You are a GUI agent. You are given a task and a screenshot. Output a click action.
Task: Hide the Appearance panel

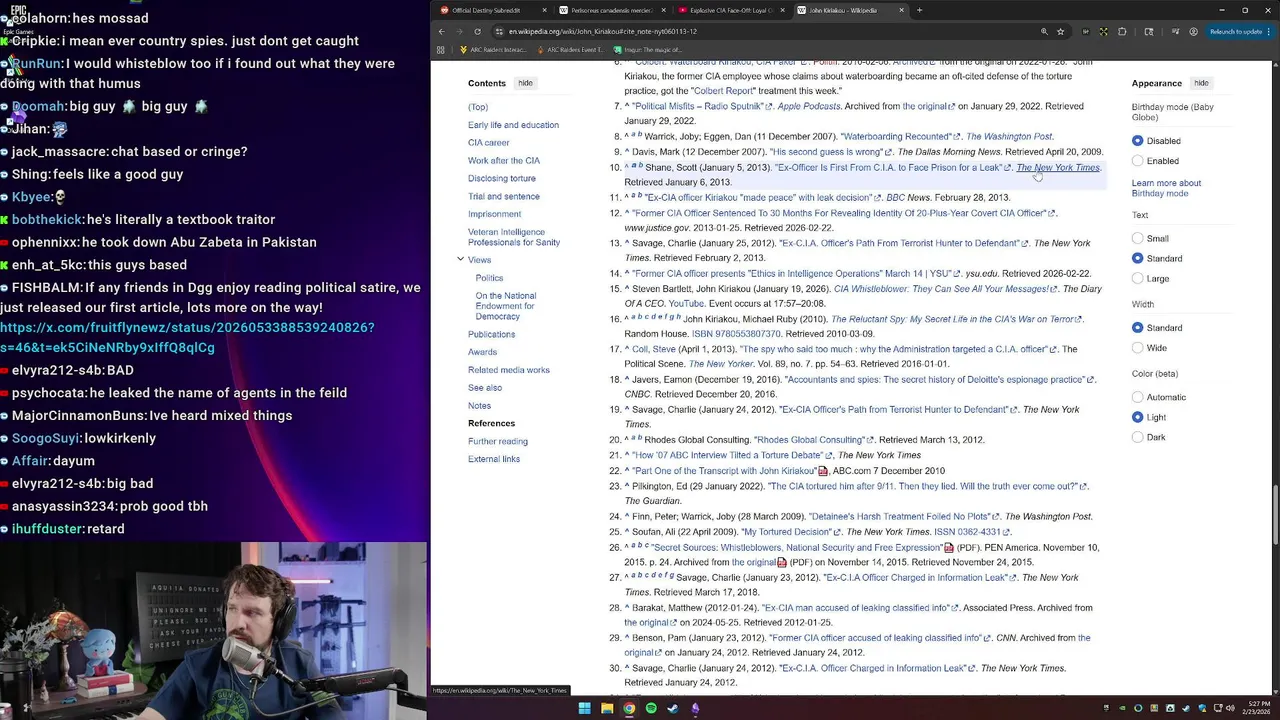1201,83
